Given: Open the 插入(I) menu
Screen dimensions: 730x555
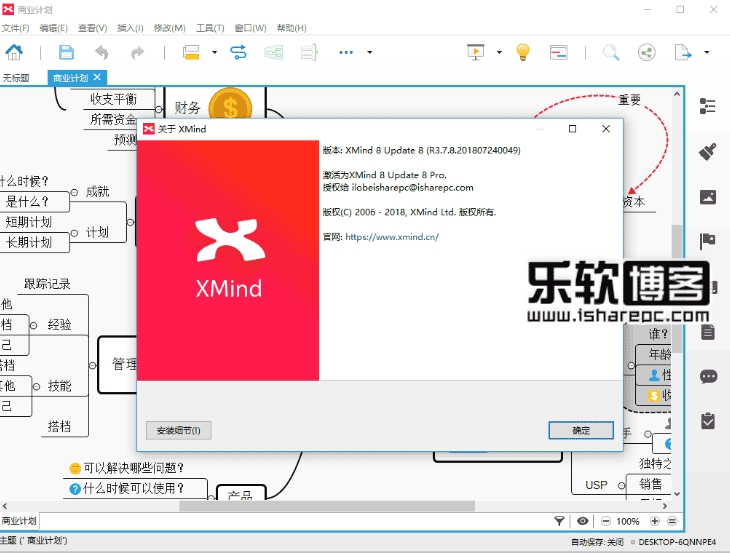Looking at the screenshot, I should point(130,28).
